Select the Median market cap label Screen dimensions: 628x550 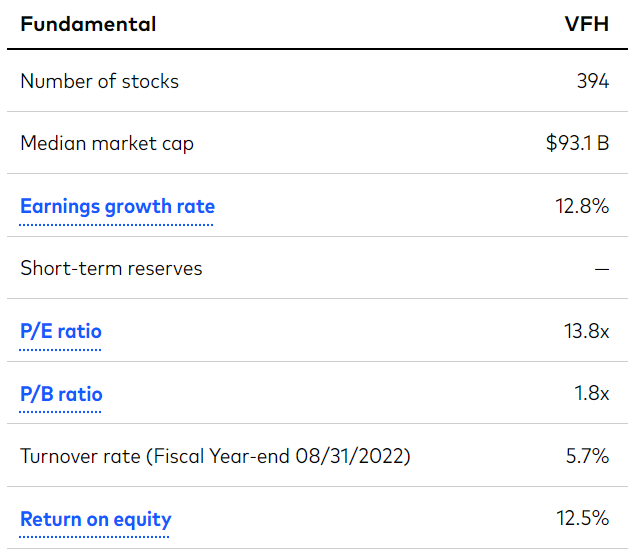107,143
